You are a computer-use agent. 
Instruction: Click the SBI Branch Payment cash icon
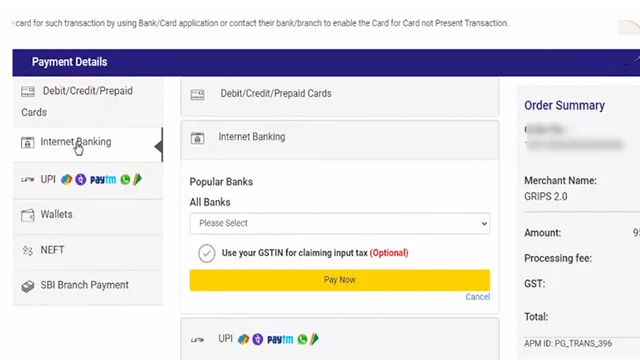28,286
